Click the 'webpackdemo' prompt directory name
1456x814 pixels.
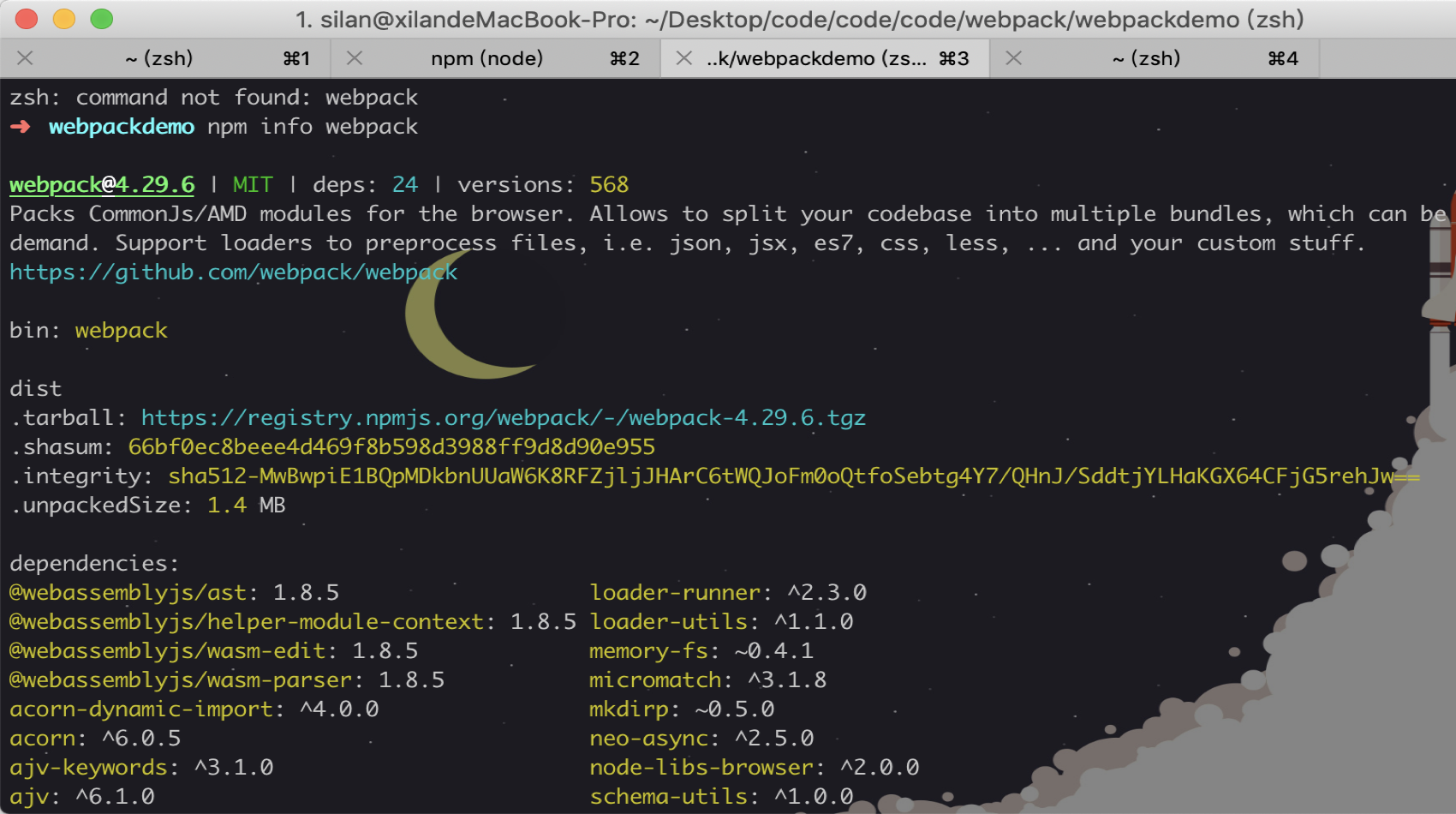point(122,127)
